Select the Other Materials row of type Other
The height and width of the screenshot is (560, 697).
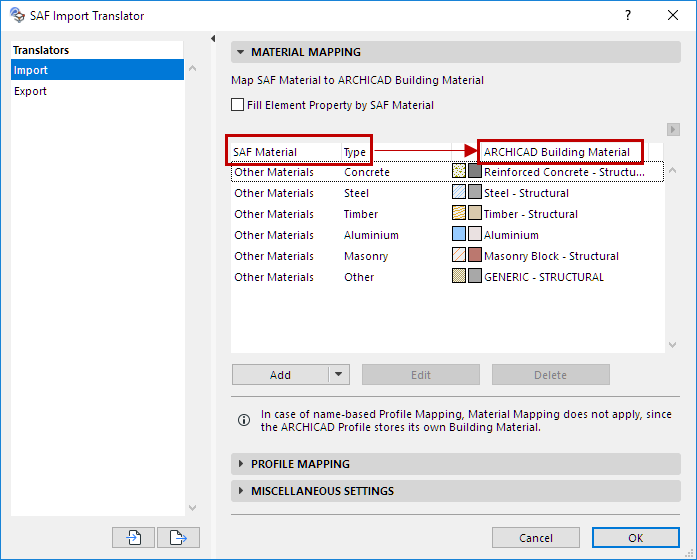click(447, 277)
